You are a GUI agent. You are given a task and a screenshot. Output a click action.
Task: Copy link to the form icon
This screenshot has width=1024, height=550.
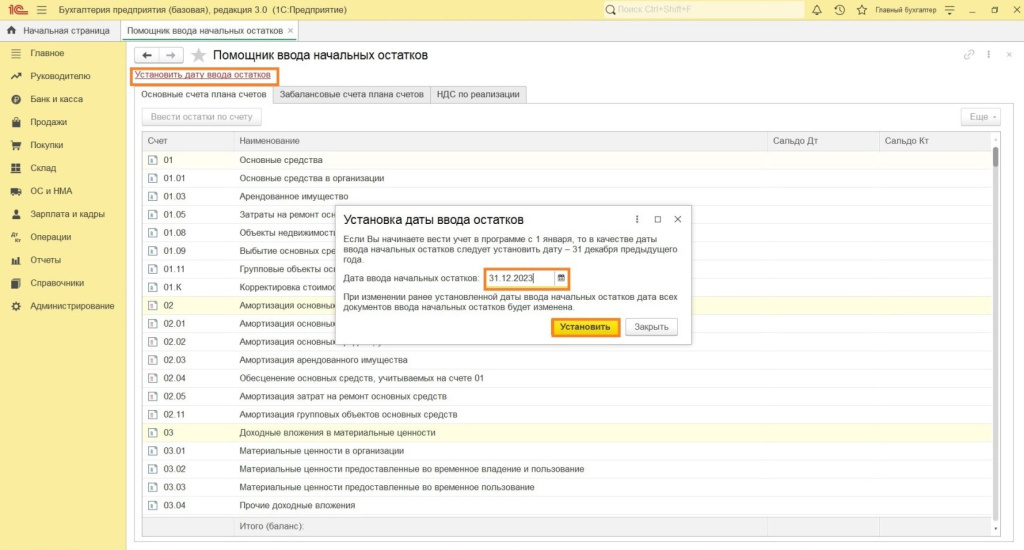tap(968, 55)
